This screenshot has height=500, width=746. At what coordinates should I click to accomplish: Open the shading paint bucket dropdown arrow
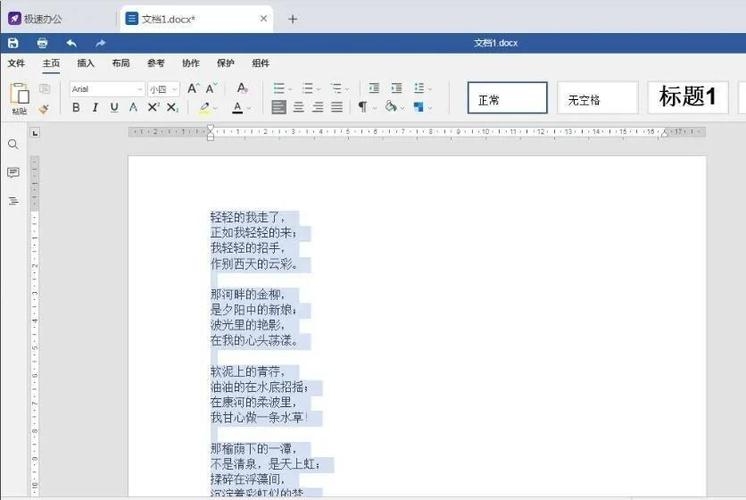click(402, 108)
